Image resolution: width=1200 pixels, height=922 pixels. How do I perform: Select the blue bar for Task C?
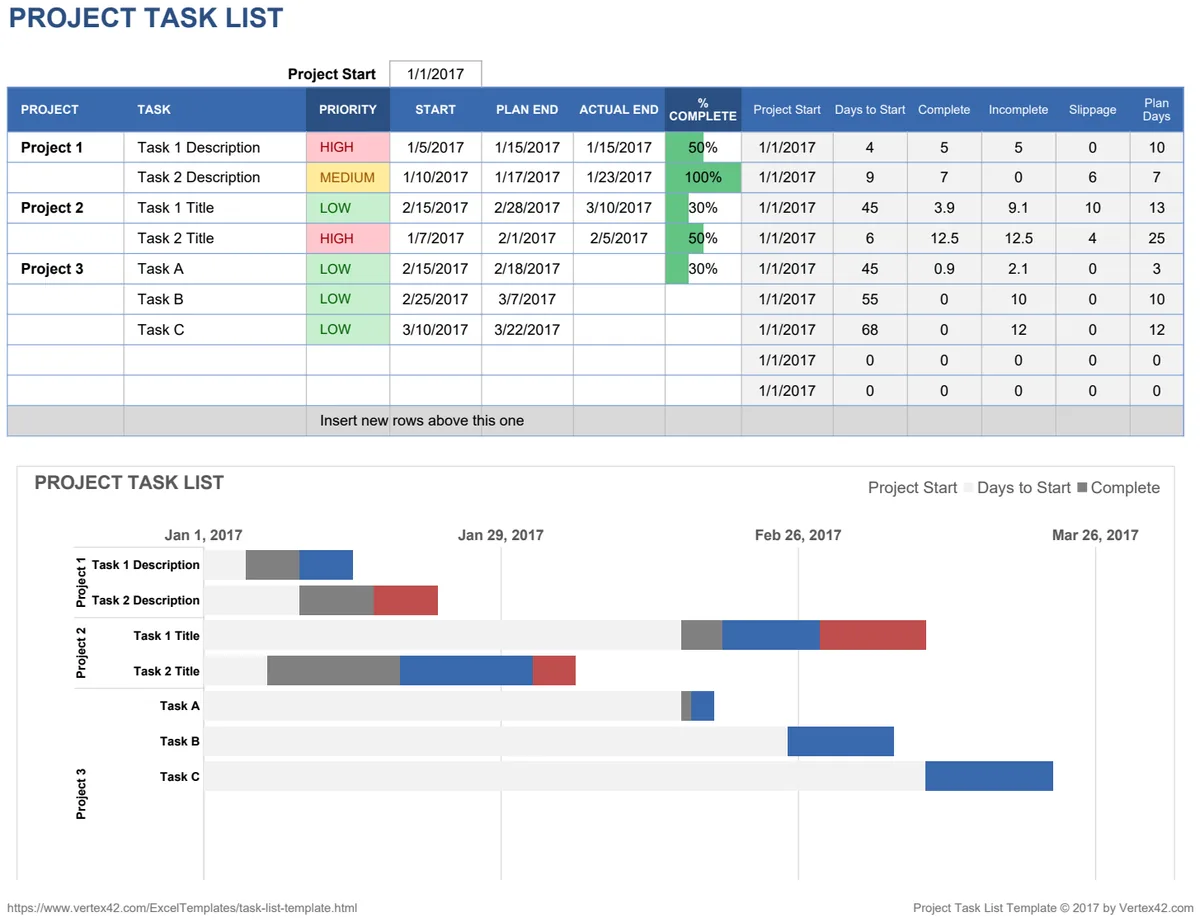(989, 776)
